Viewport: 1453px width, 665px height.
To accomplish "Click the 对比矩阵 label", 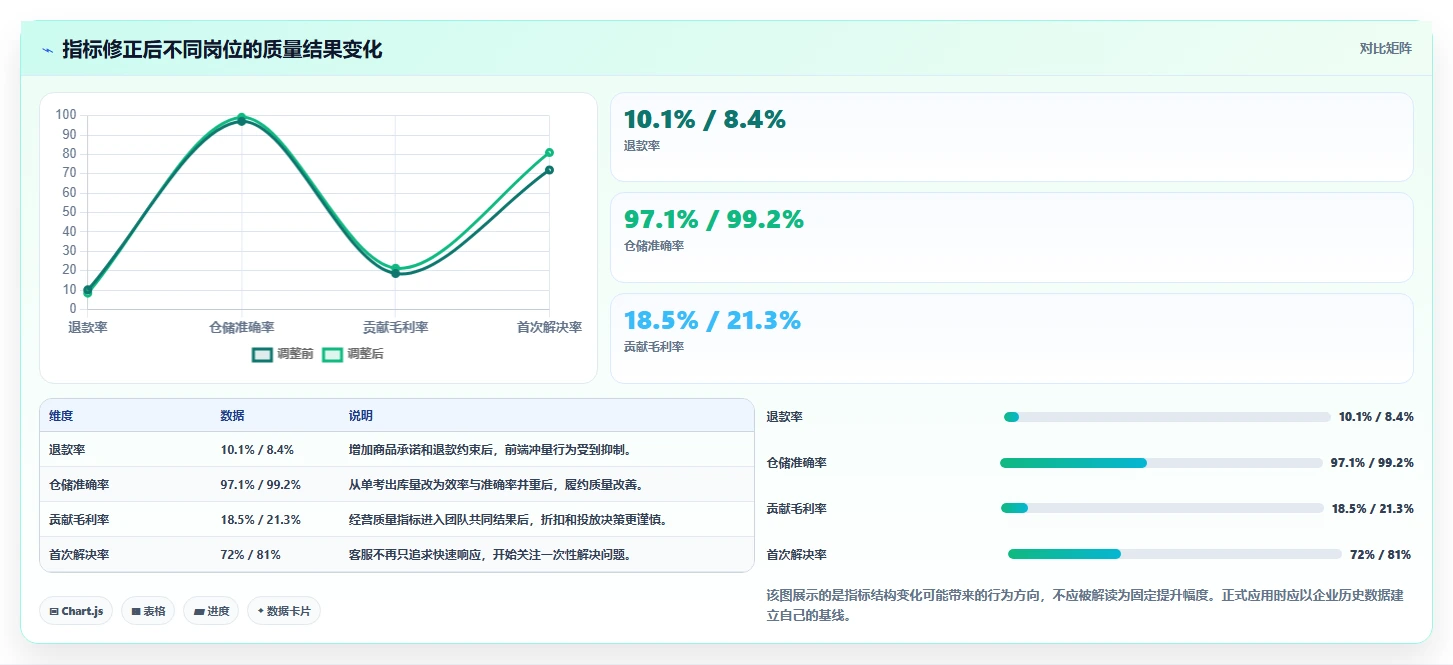I will (x=1385, y=48).
